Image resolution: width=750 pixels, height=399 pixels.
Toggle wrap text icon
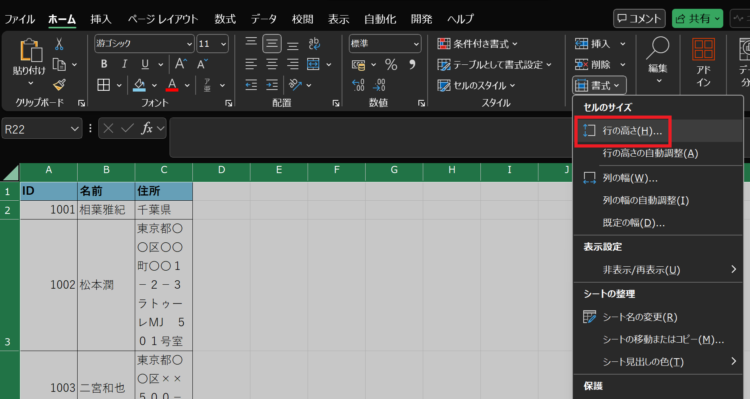pos(314,44)
